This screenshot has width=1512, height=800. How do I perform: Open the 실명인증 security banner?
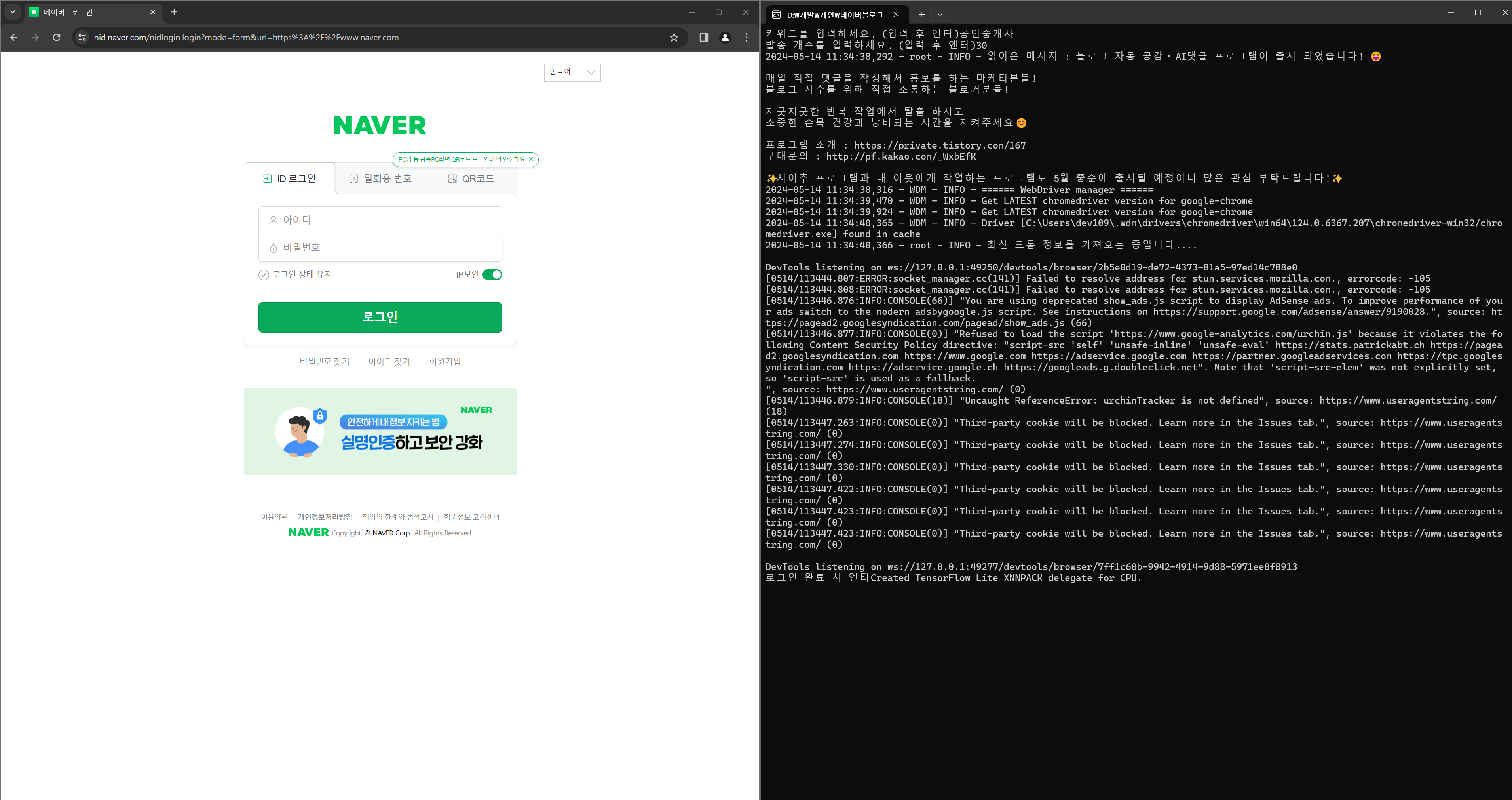380,431
